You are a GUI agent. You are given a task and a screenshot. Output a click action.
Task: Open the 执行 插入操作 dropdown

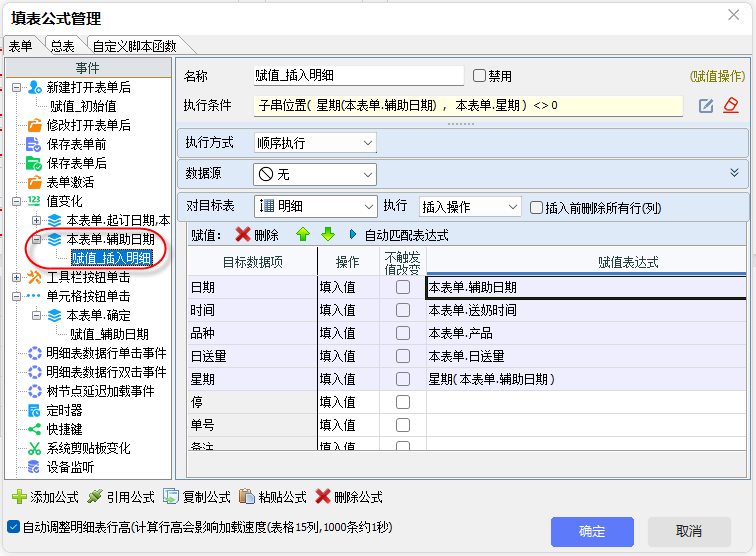tap(470, 207)
